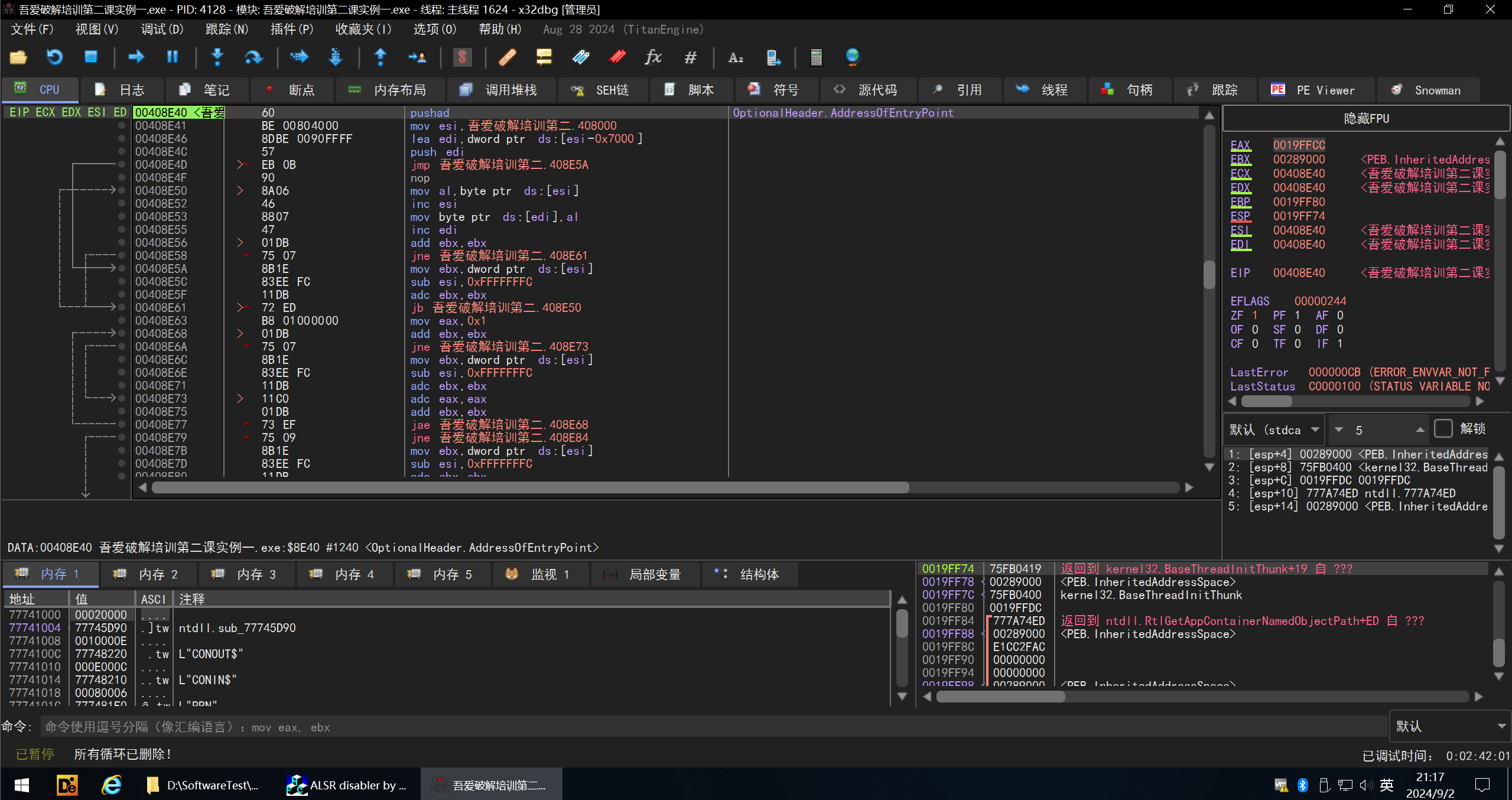Open the 文件(F) menu

pyautogui.click(x=32, y=29)
